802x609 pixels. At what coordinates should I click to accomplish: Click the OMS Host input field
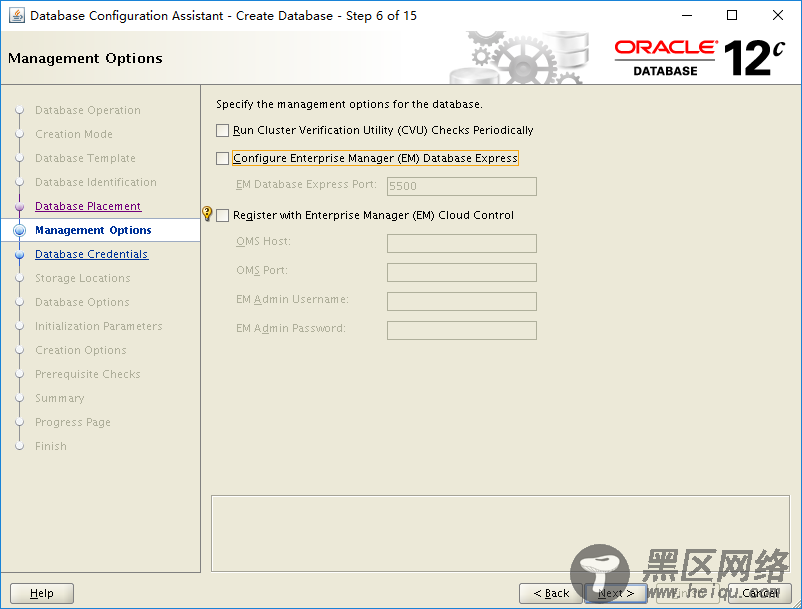point(462,243)
